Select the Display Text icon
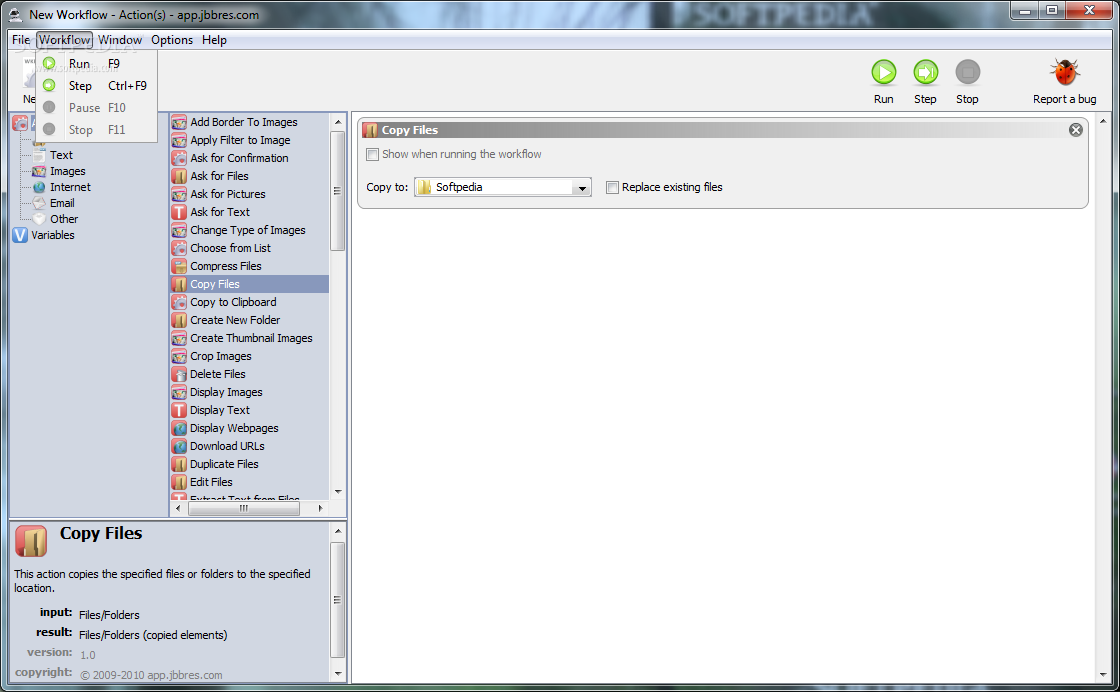1120x692 pixels. coord(179,410)
